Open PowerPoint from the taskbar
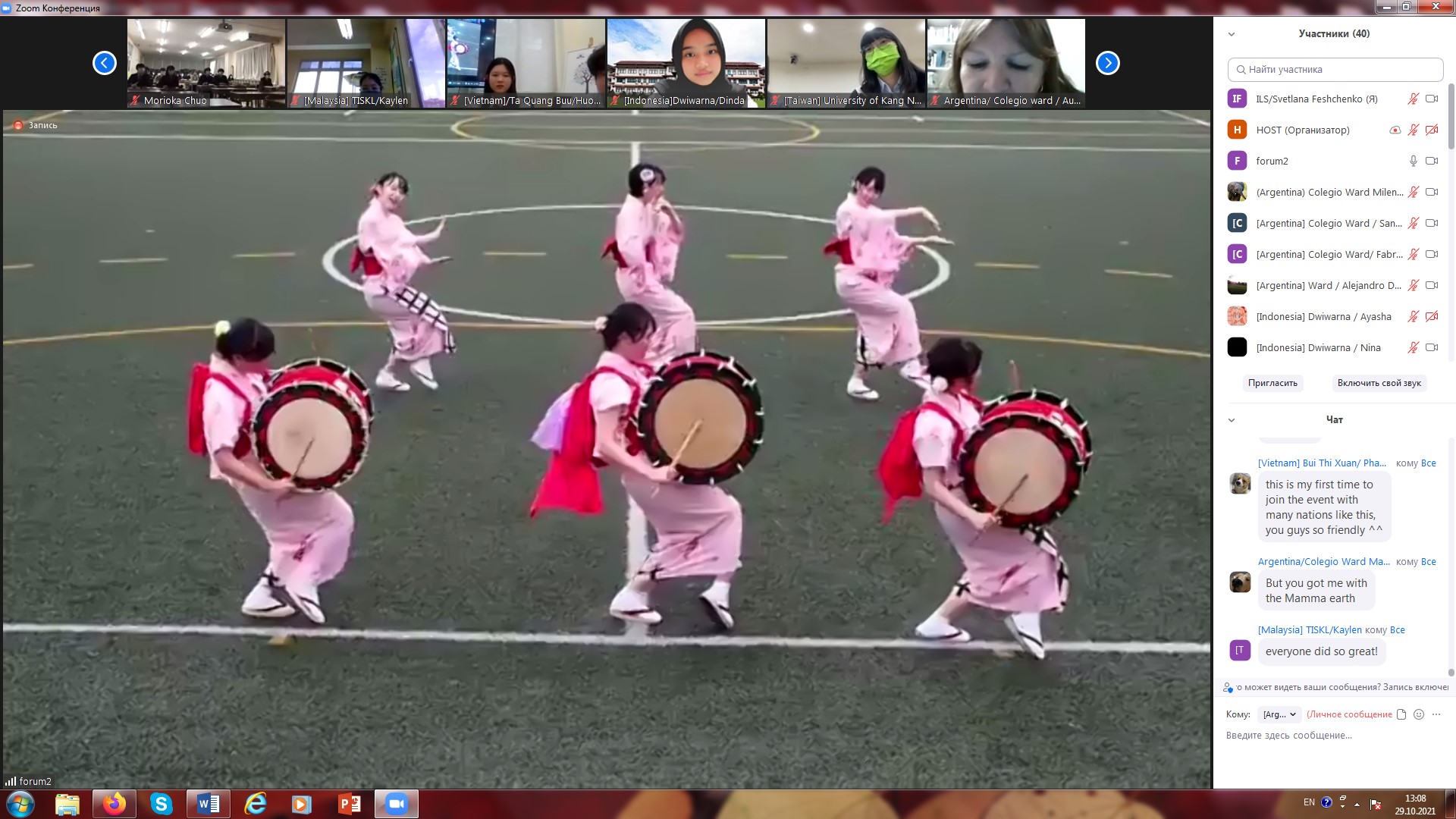The image size is (1456, 819). [350, 804]
